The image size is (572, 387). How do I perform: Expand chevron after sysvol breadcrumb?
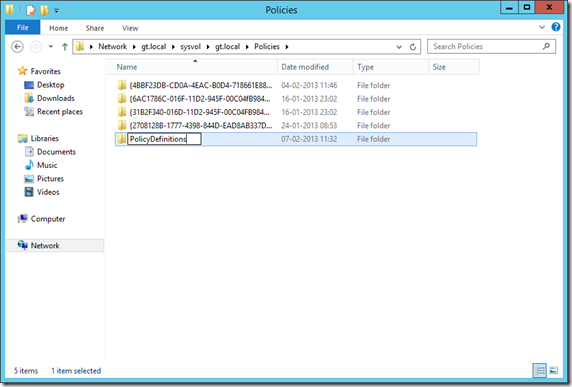(x=208, y=47)
